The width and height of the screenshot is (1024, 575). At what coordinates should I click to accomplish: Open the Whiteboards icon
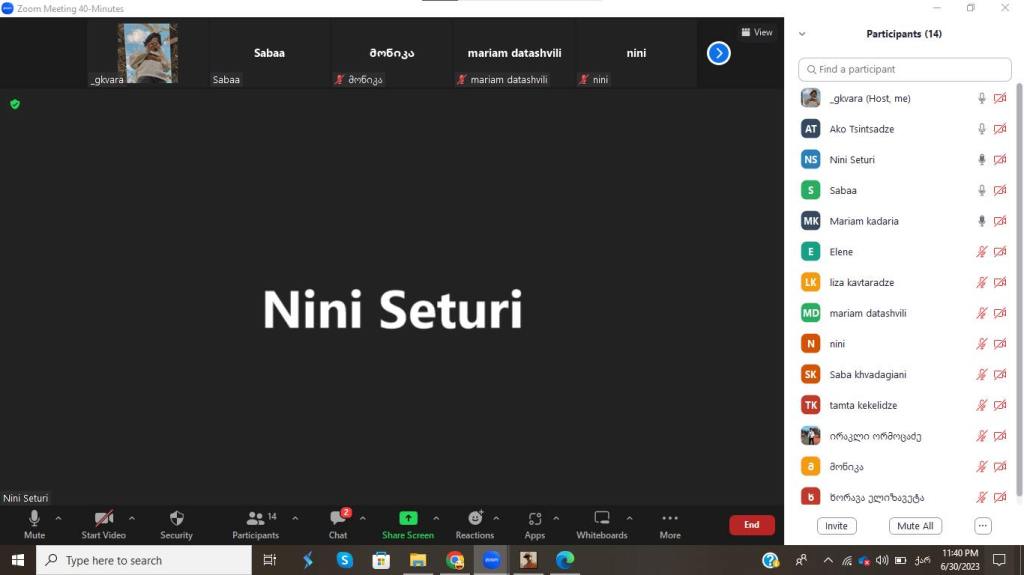[602, 518]
